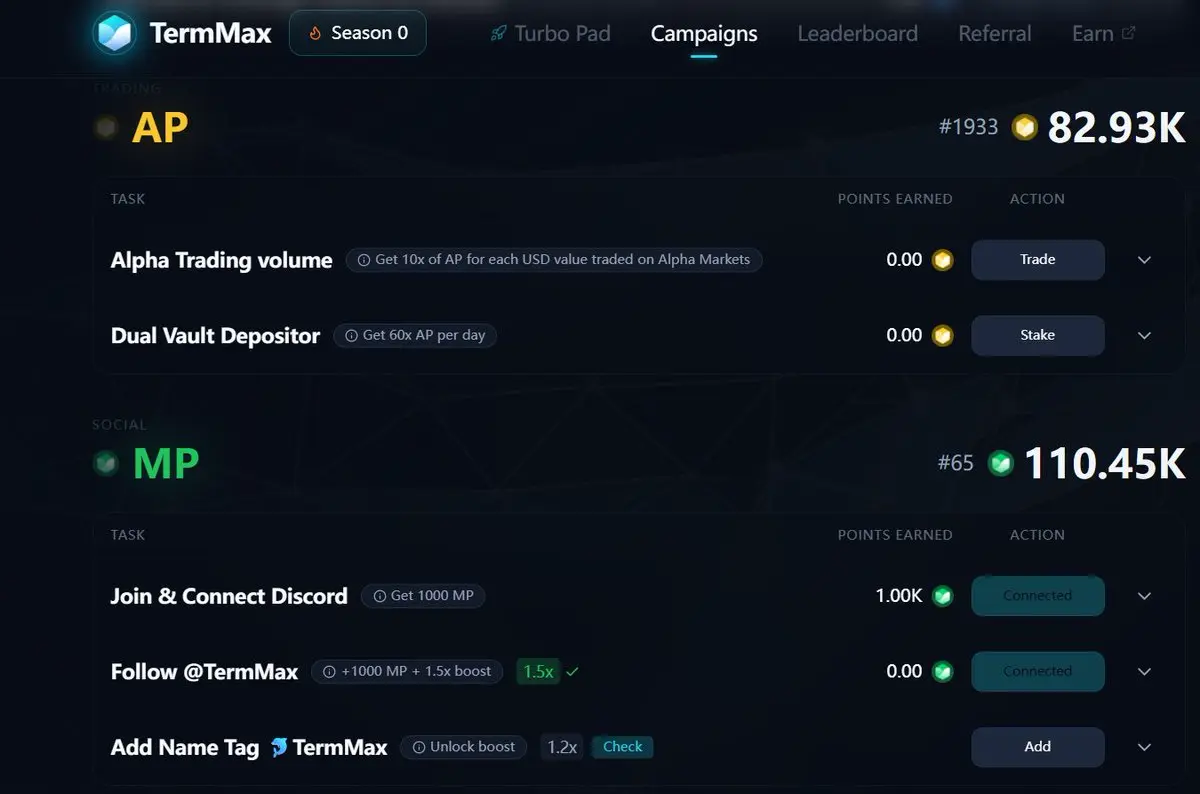This screenshot has width=1200, height=794.
Task: Click the Alpha Trading volume task title
Action: (x=221, y=260)
